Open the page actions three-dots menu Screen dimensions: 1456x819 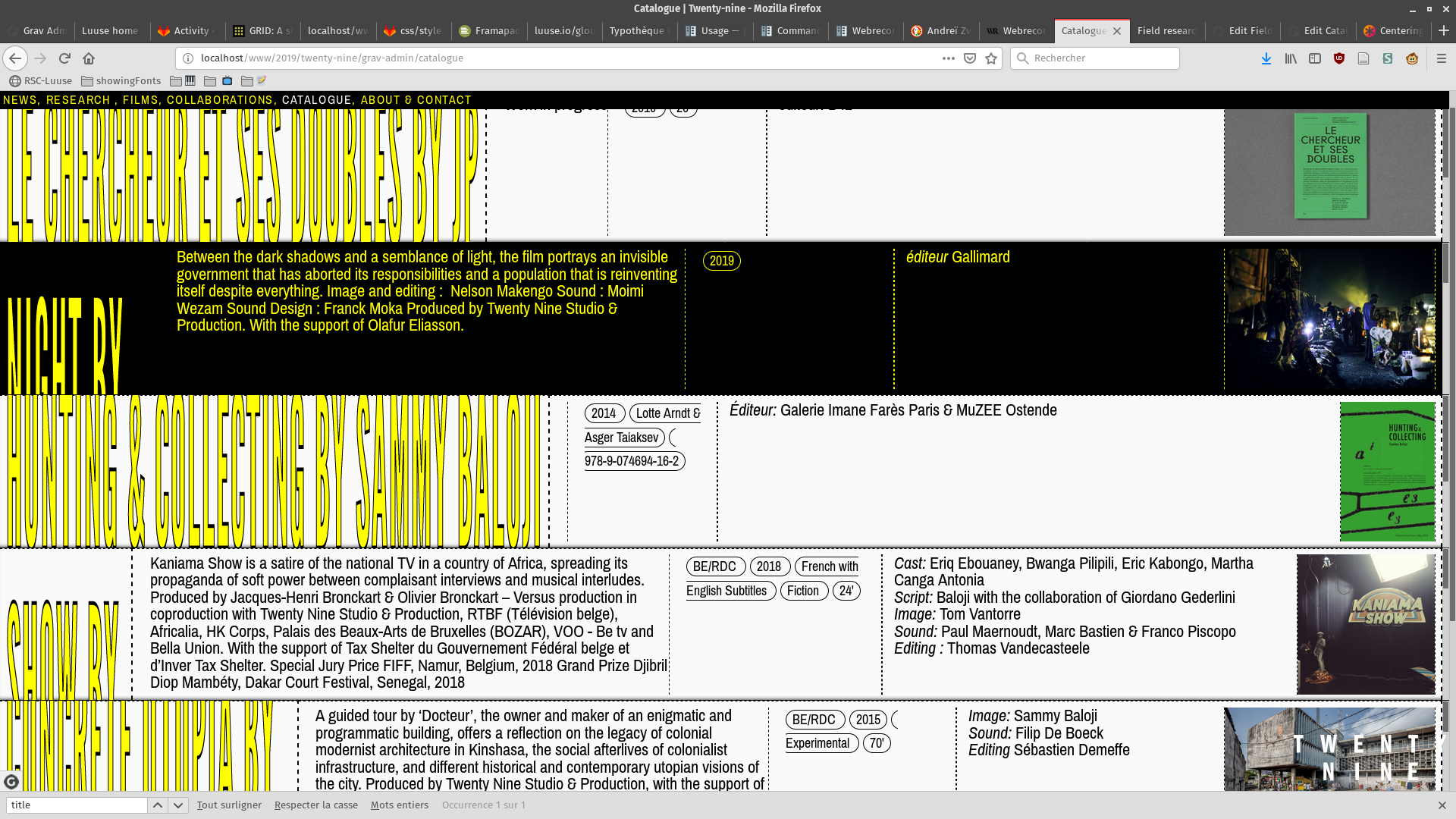[x=948, y=58]
